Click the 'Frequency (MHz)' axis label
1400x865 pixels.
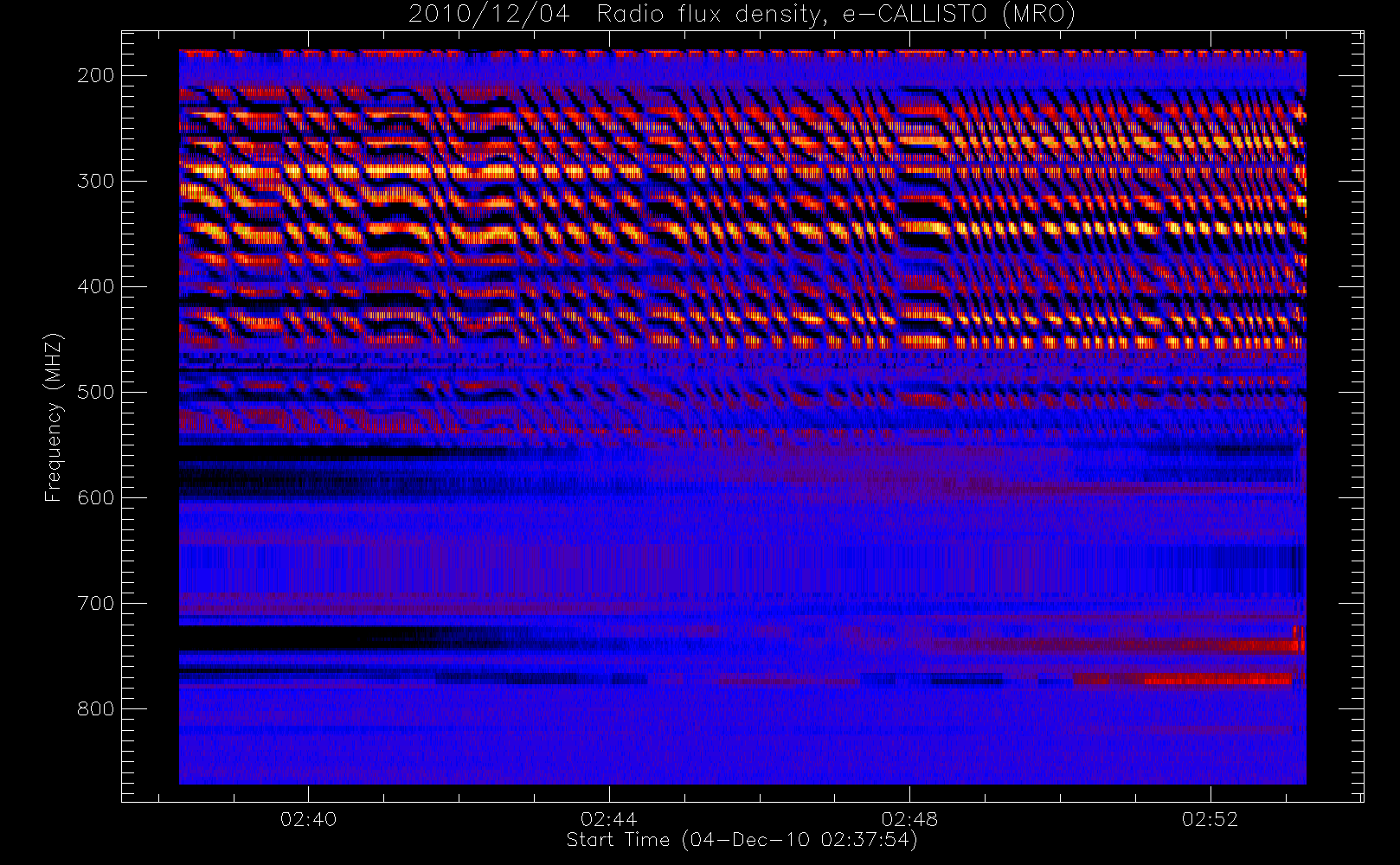(x=54, y=417)
